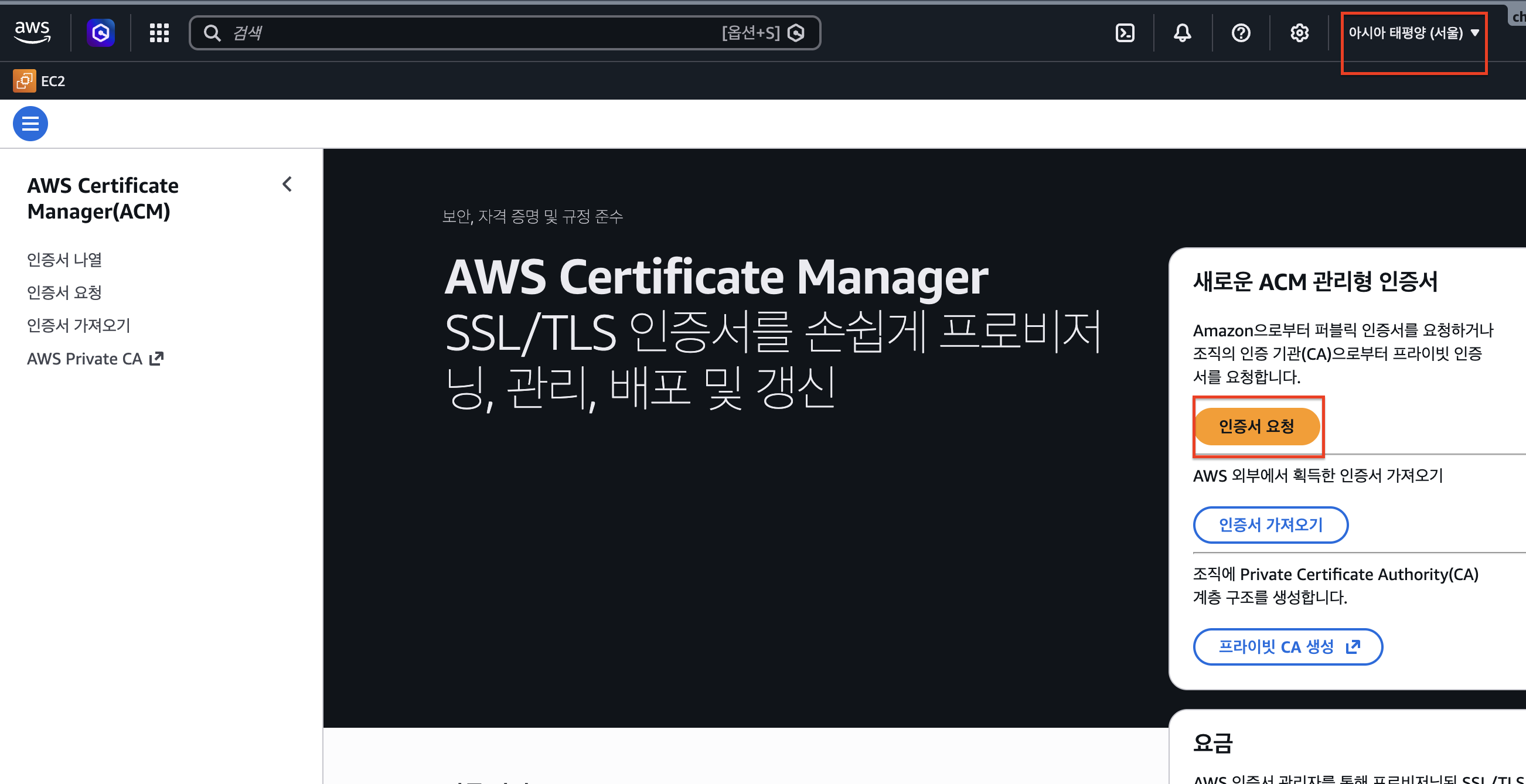The image size is (1526, 784).
Task: Click the 새로운 ACM 관리형 인증서 heading
Action: pos(1315,282)
